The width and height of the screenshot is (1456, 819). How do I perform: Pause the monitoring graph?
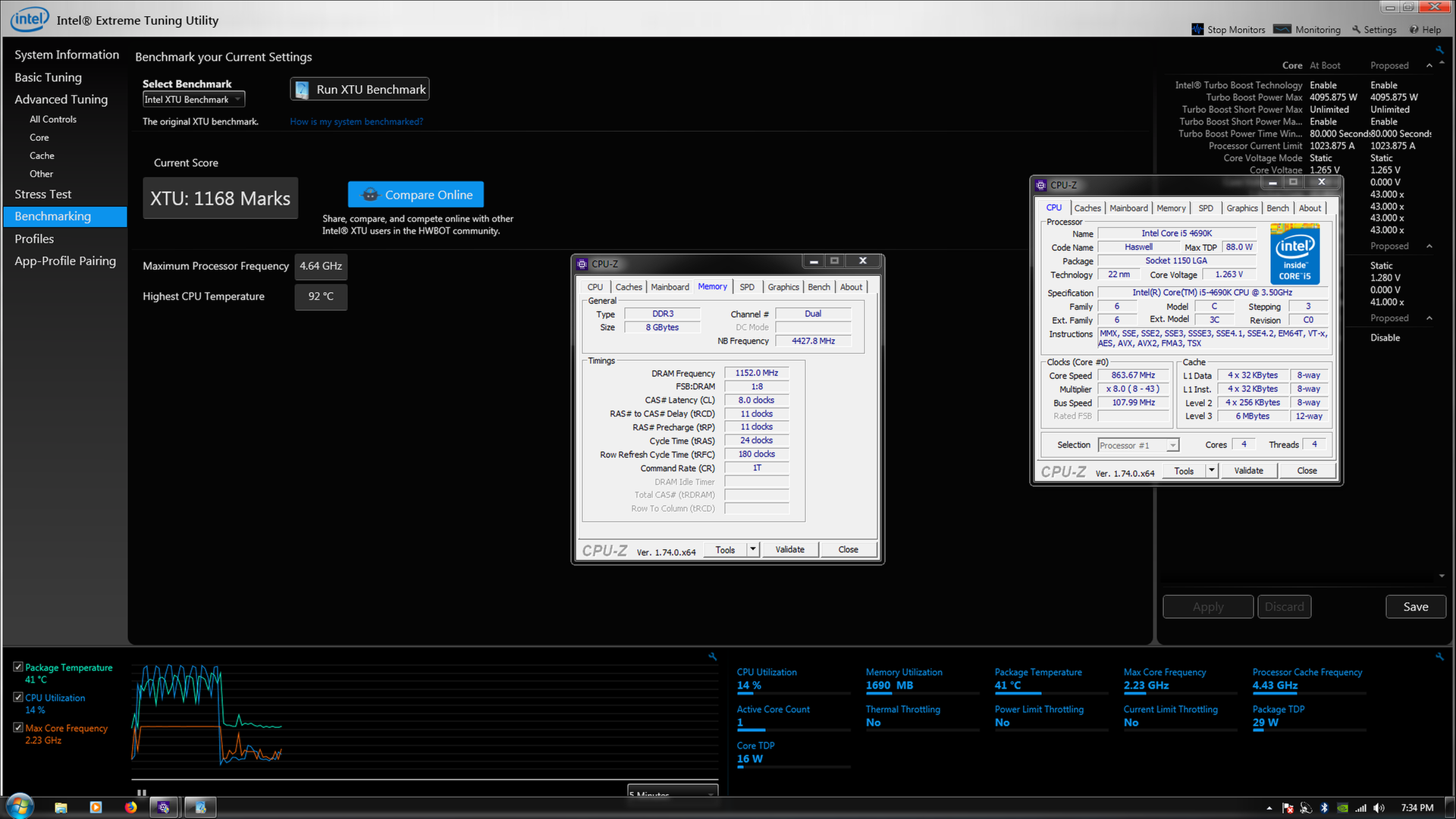pyautogui.click(x=141, y=792)
